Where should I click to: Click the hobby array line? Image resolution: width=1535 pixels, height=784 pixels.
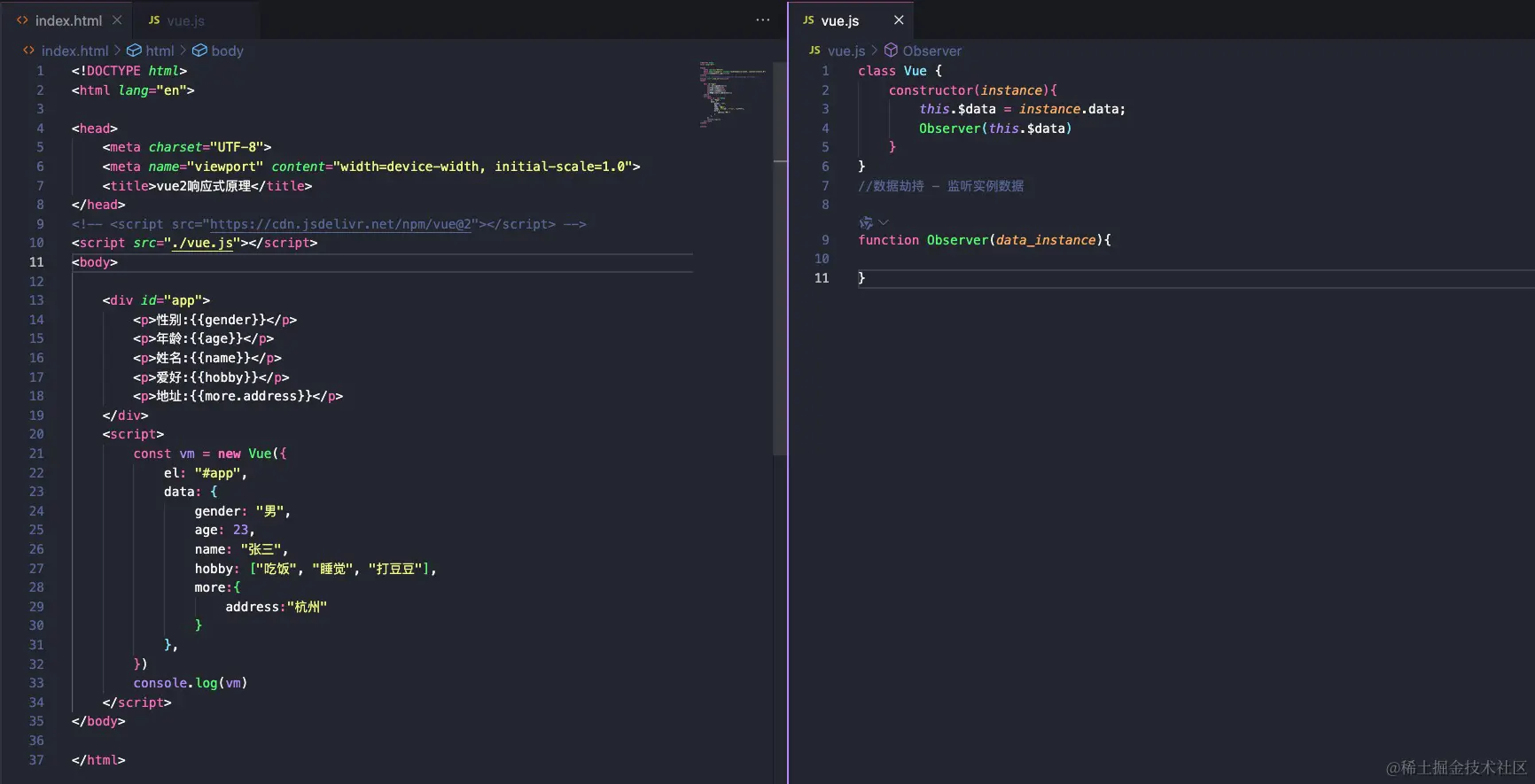point(316,569)
